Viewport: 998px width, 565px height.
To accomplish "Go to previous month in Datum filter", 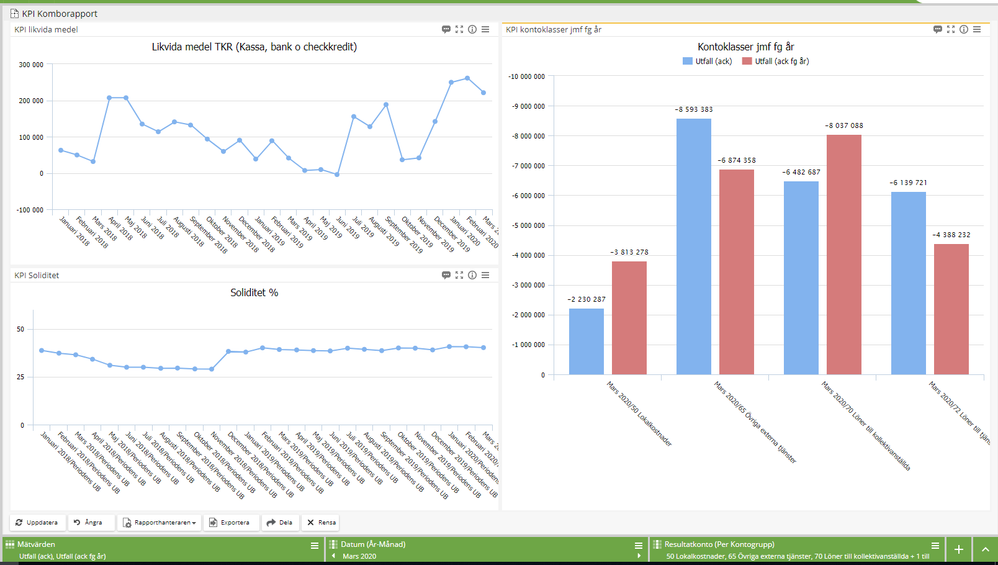I will tap(334, 556).
